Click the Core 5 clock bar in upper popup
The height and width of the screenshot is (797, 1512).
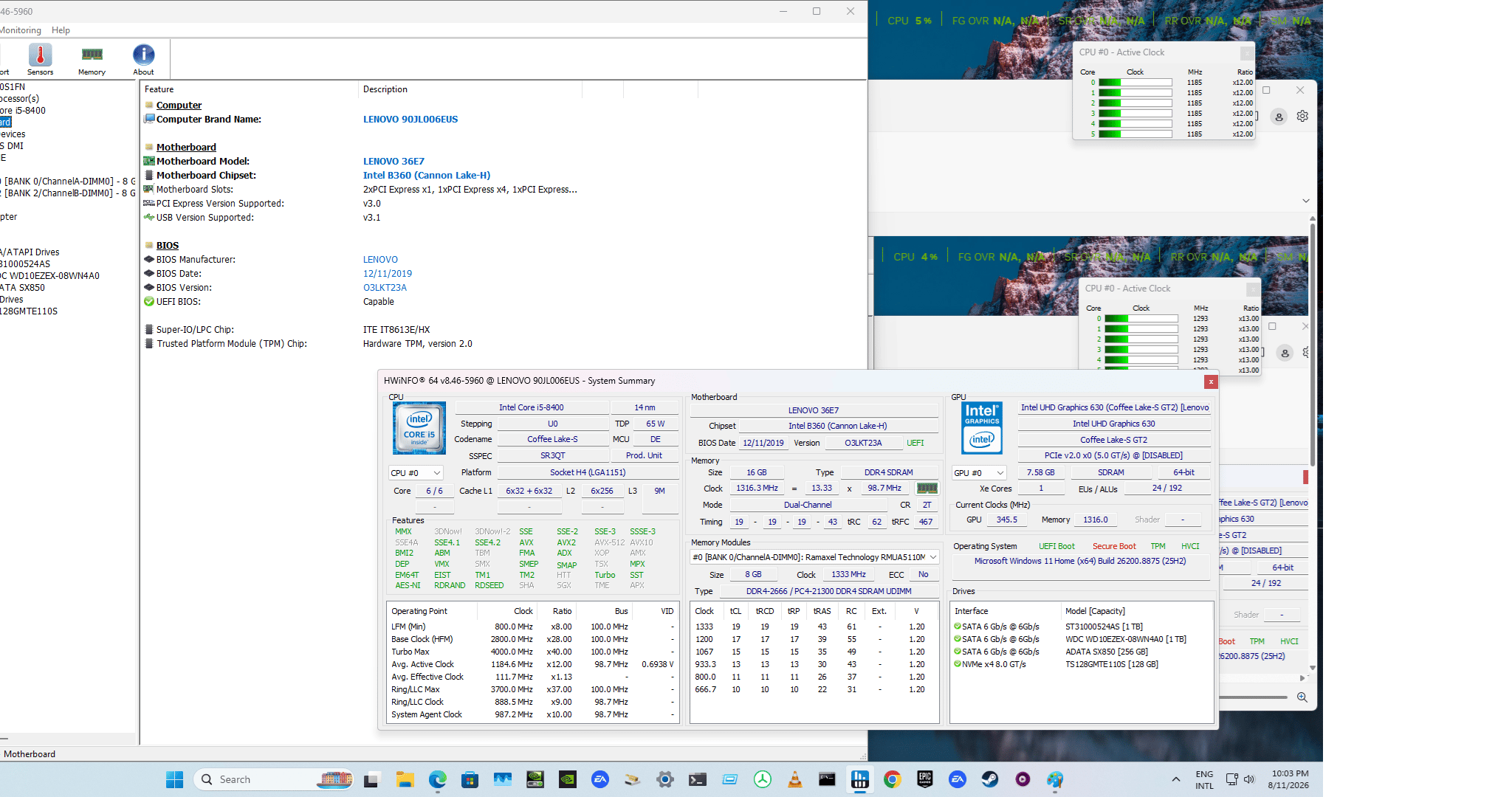(x=1135, y=134)
